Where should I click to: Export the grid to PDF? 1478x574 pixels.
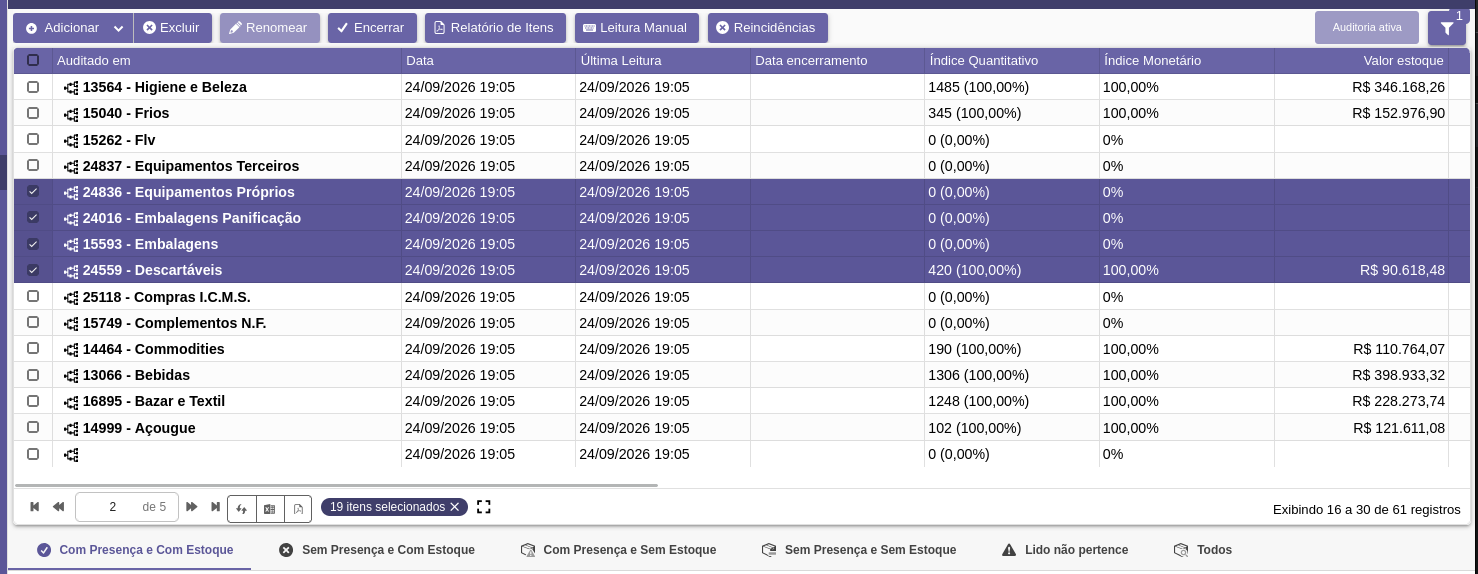298,508
